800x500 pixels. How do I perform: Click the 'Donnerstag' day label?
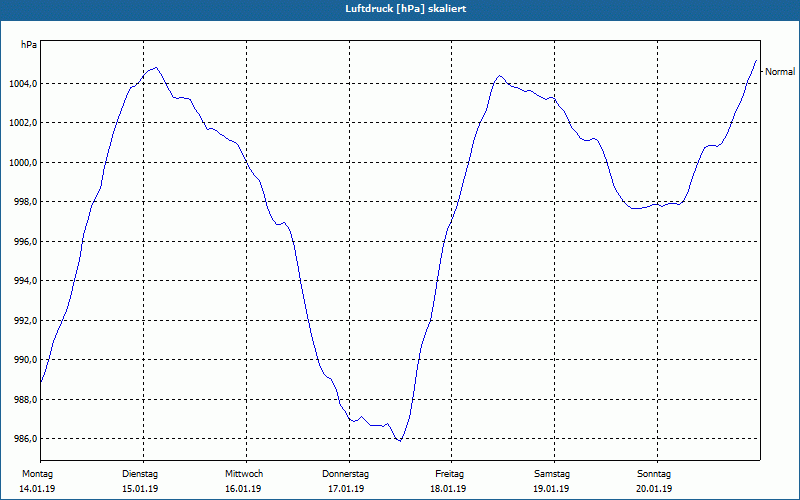[345, 474]
